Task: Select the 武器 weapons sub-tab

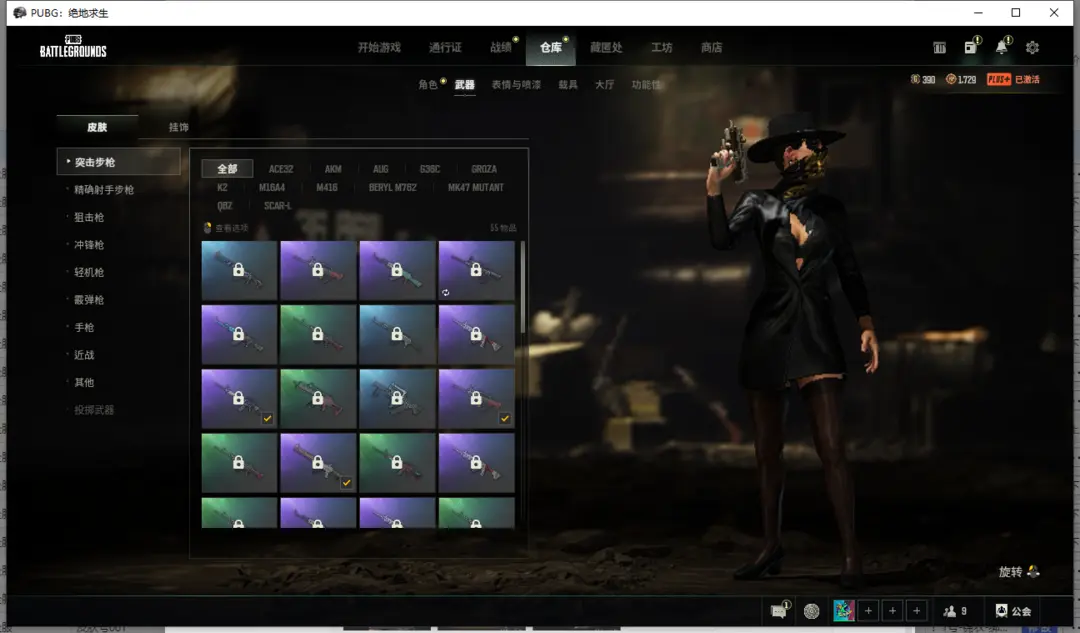Action: tap(464, 85)
